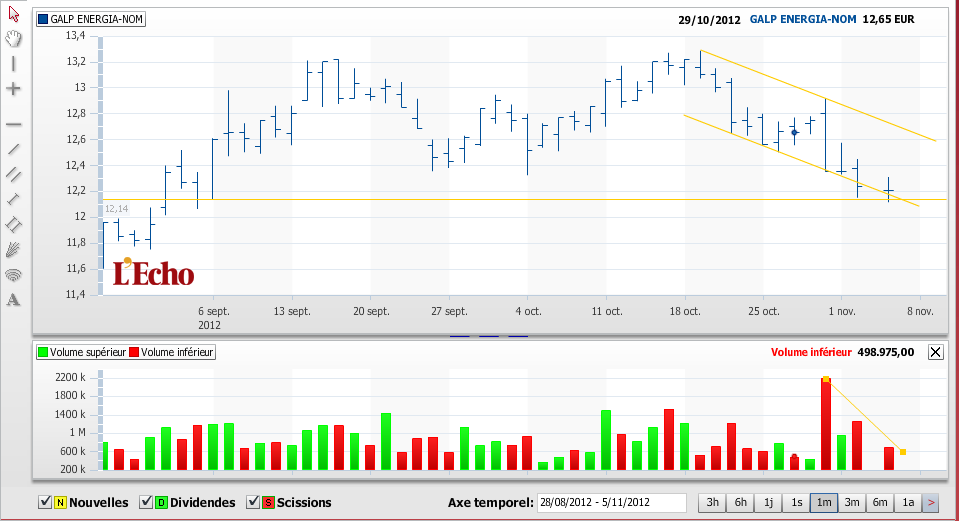The image size is (959, 521).
Task: Toggle the Scissions checkbox
Action: (253, 502)
